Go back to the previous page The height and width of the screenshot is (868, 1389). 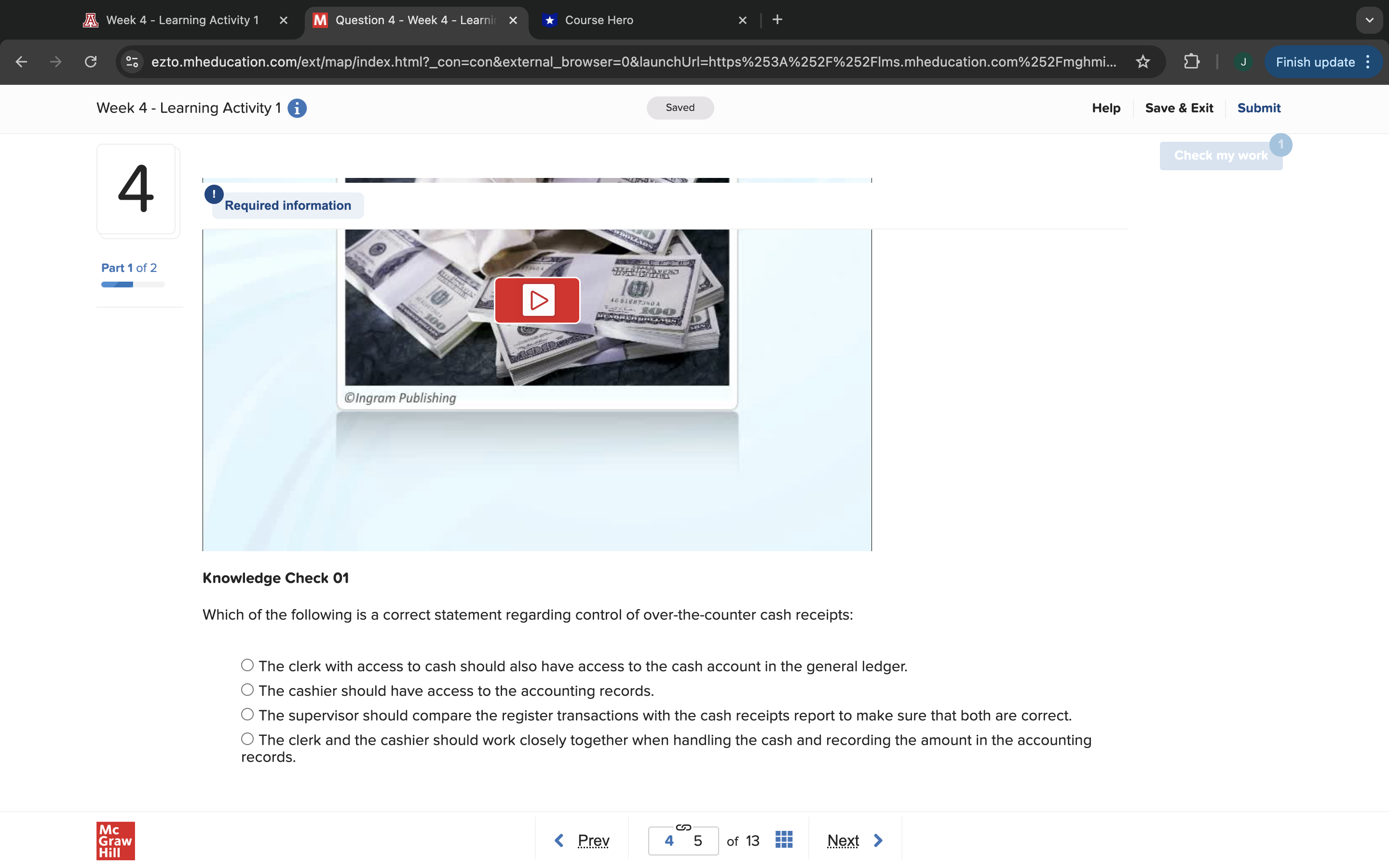pyautogui.click(x=21, y=62)
